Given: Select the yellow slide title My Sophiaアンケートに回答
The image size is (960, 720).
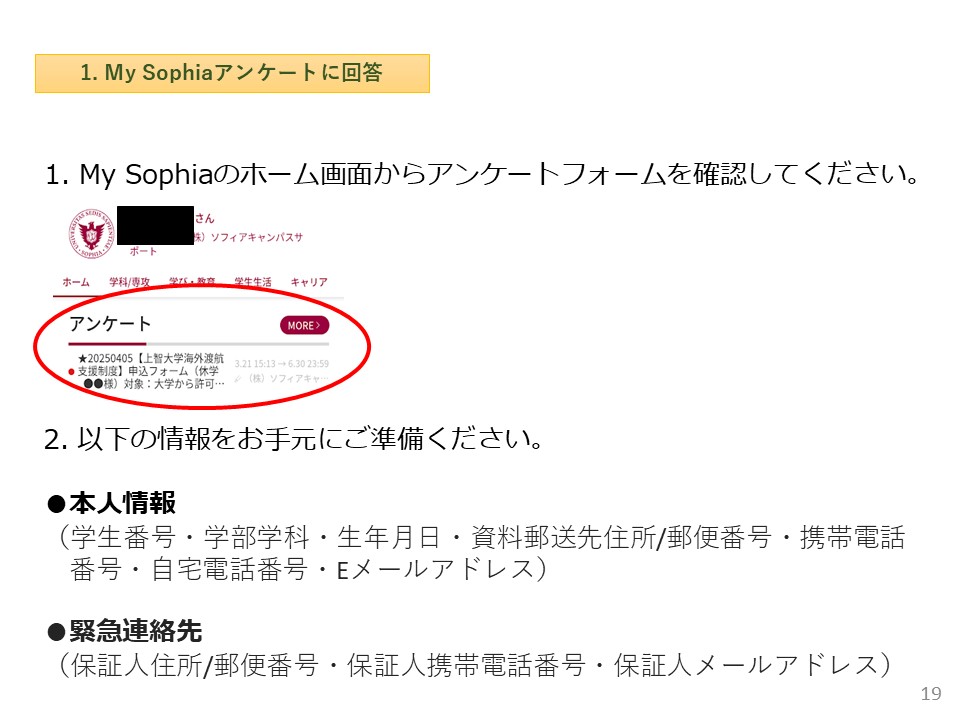Looking at the screenshot, I should tap(232, 73).
